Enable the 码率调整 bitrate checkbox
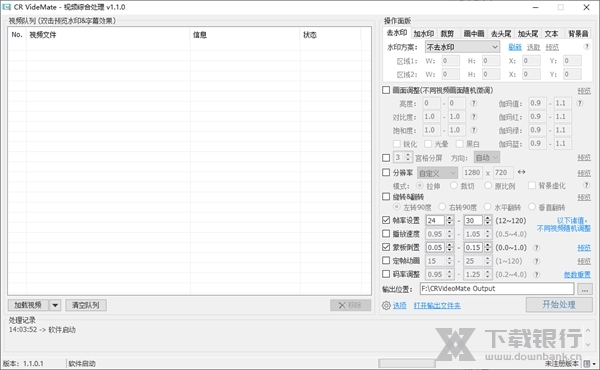 tap(386, 274)
